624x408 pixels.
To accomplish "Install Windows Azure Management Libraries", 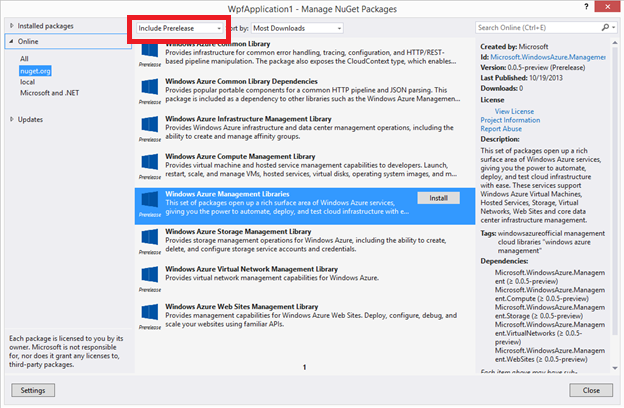I will pyautogui.click(x=439, y=198).
